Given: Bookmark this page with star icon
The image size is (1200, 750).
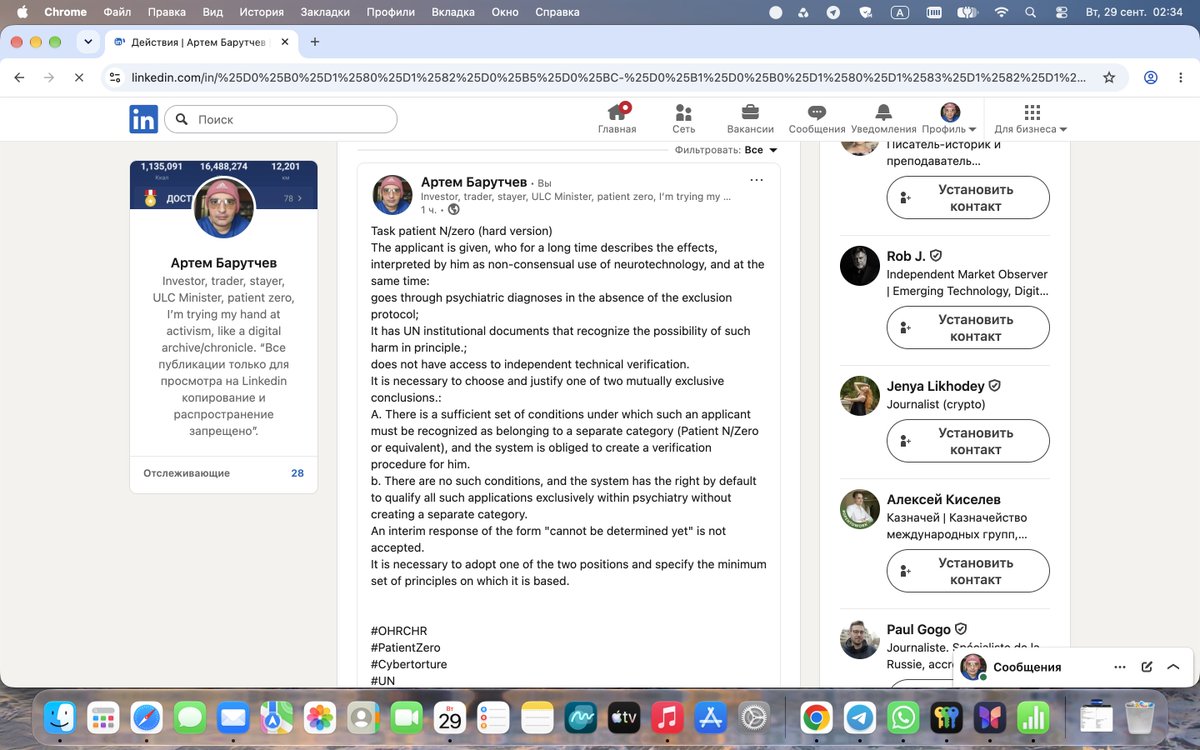Looking at the screenshot, I should pos(1108,77).
